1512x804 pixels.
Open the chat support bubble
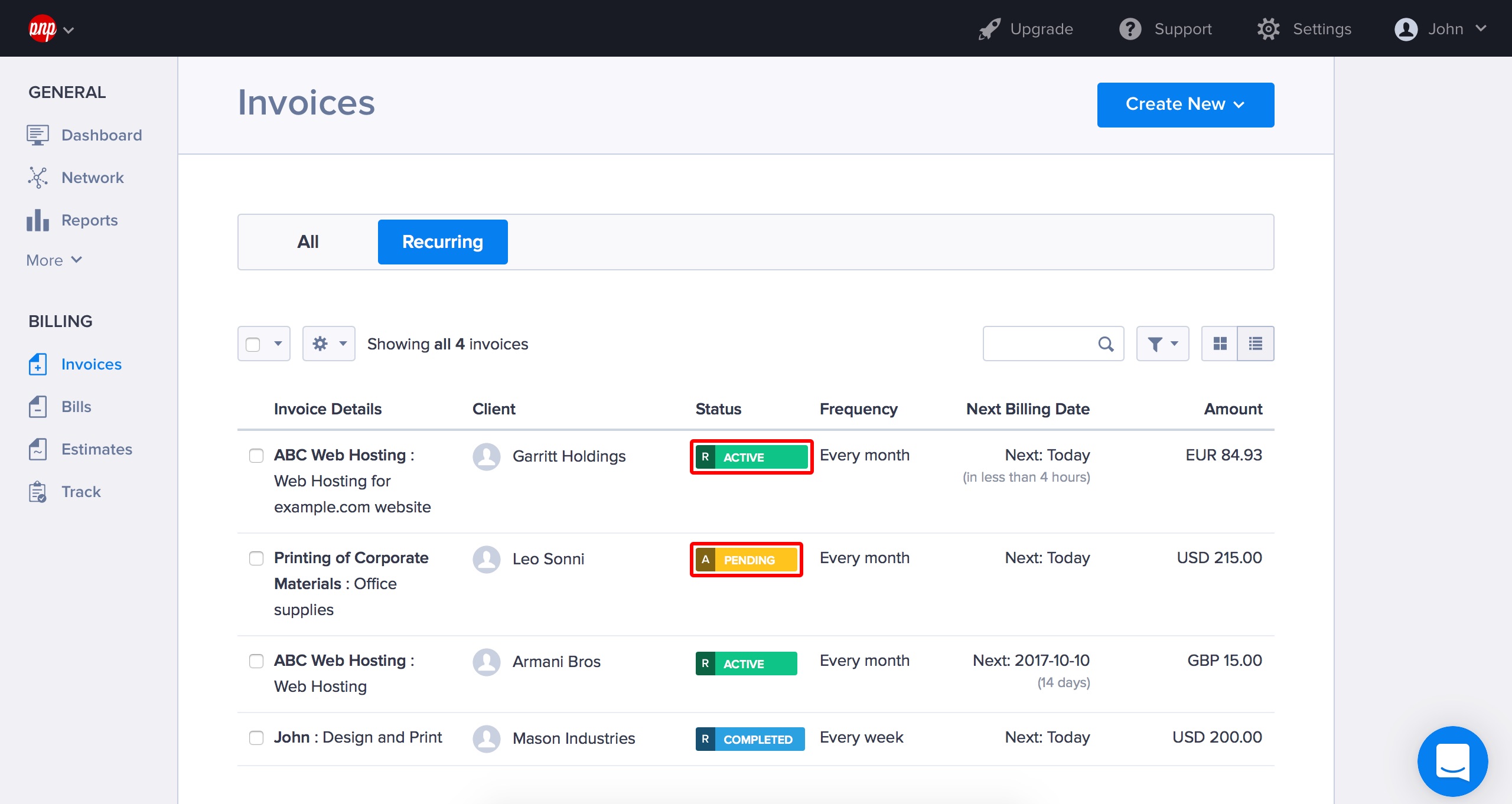point(1452,761)
